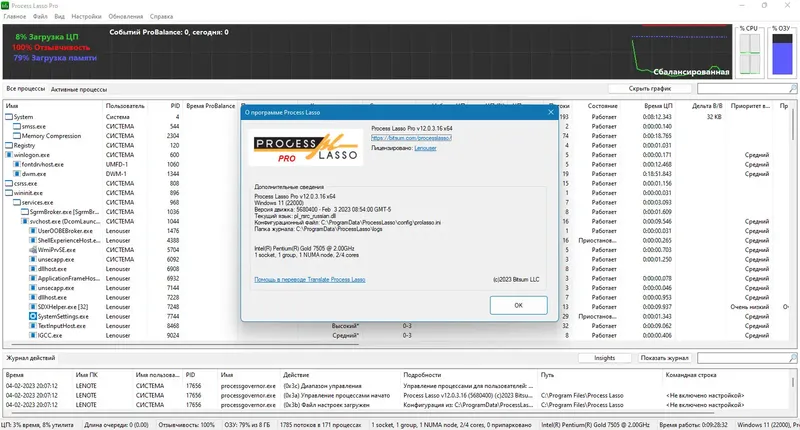Click the Lenouser license link
The width and height of the screenshot is (800, 430).
click(425, 148)
